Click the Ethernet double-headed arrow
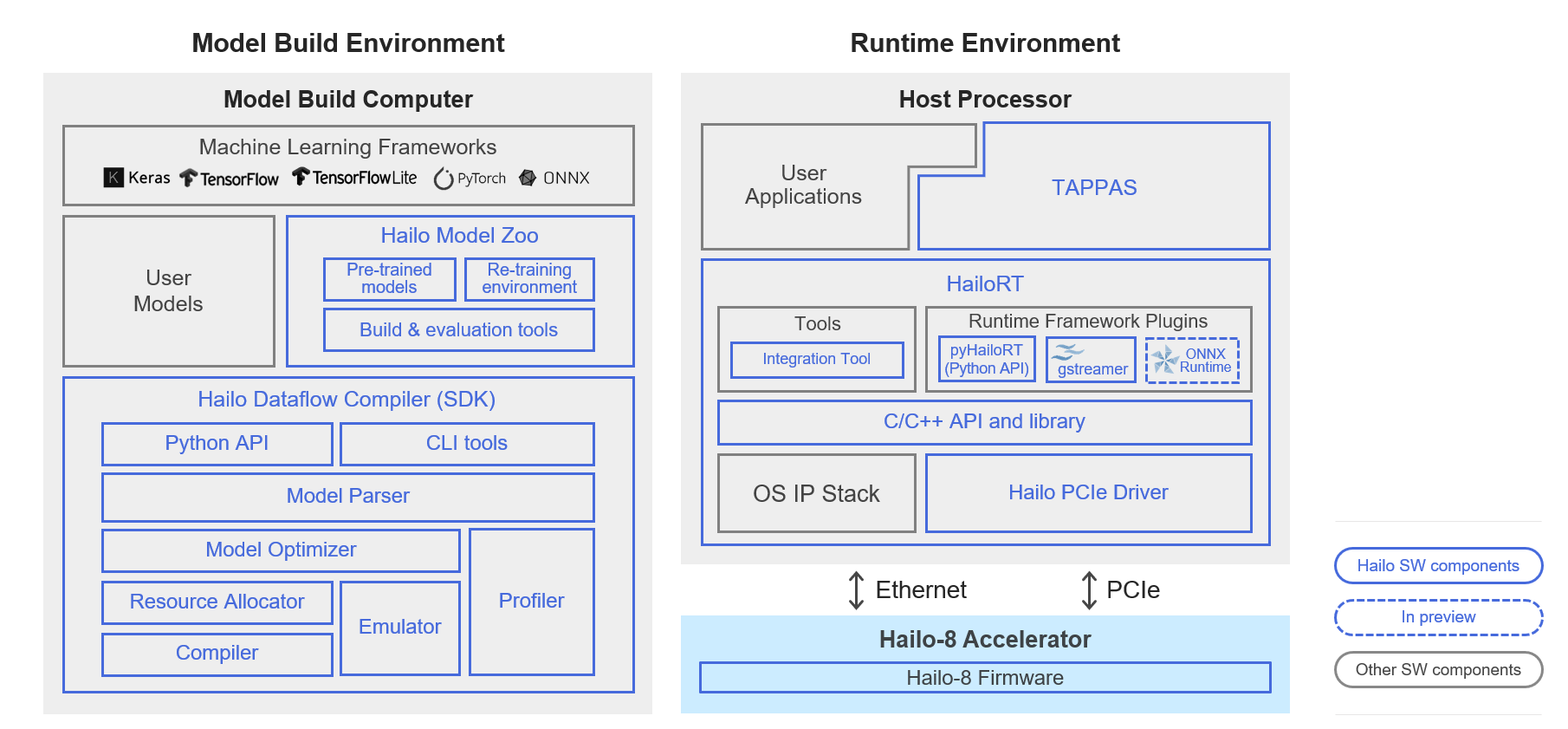The height and width of the screenshot is (729, 1568). [x=856, y=590]
